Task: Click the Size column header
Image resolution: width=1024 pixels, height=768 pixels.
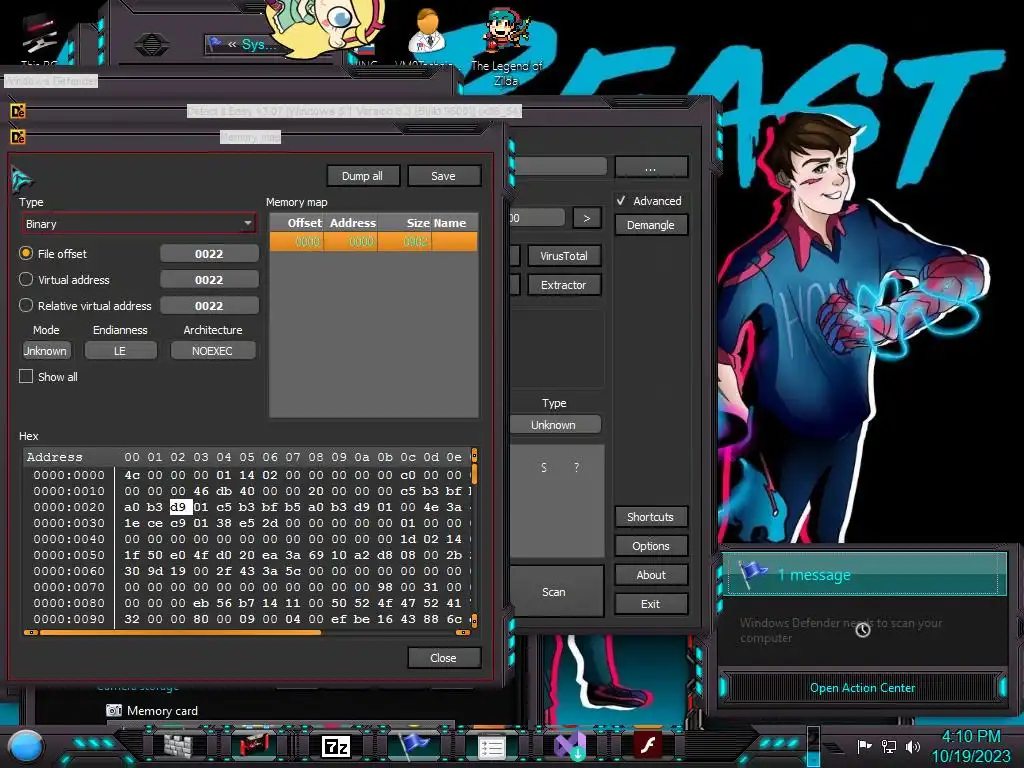Action: click(x=405, y=223)
